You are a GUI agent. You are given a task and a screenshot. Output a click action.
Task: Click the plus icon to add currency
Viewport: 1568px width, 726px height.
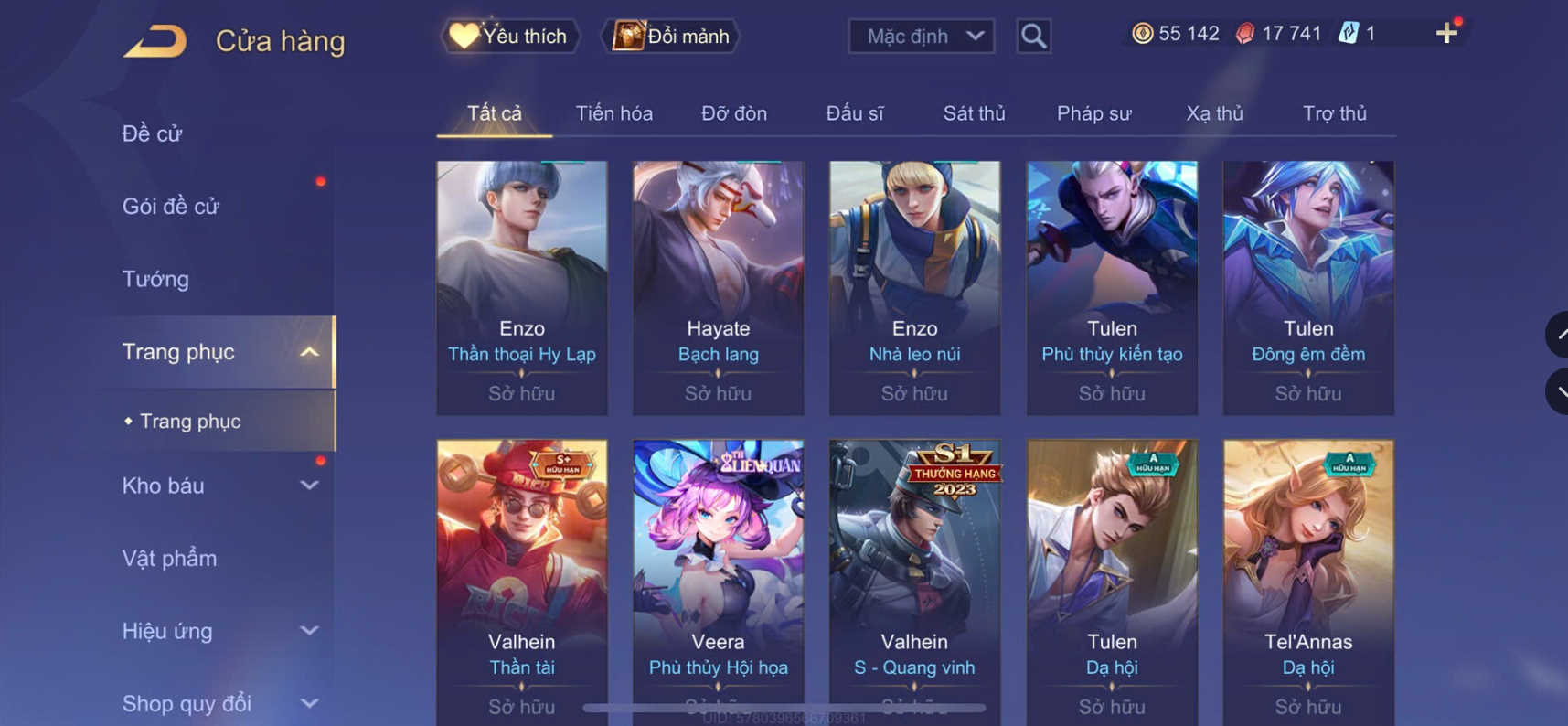1446,34
